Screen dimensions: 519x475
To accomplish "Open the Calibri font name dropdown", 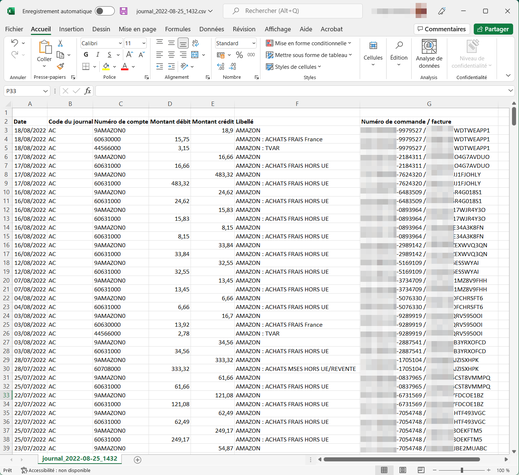I will (120, 43).
